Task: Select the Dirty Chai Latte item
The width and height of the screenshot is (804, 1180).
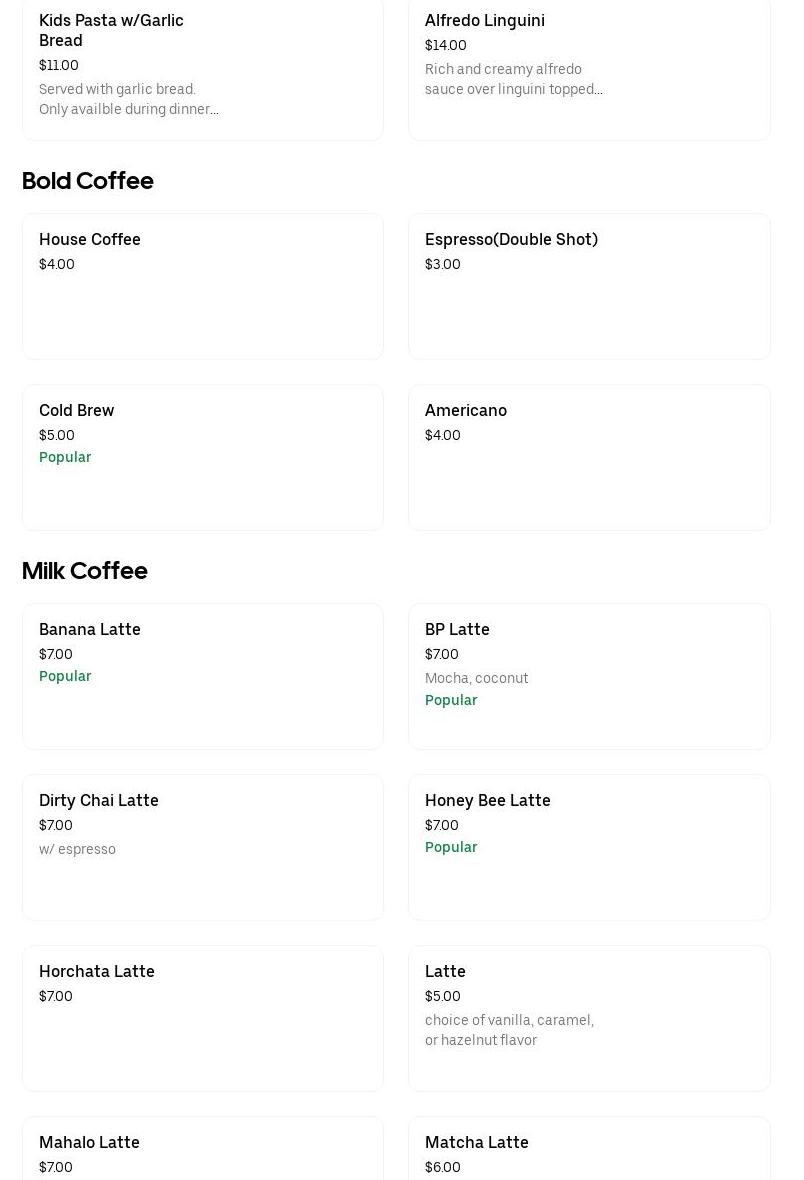Action: 202,847
